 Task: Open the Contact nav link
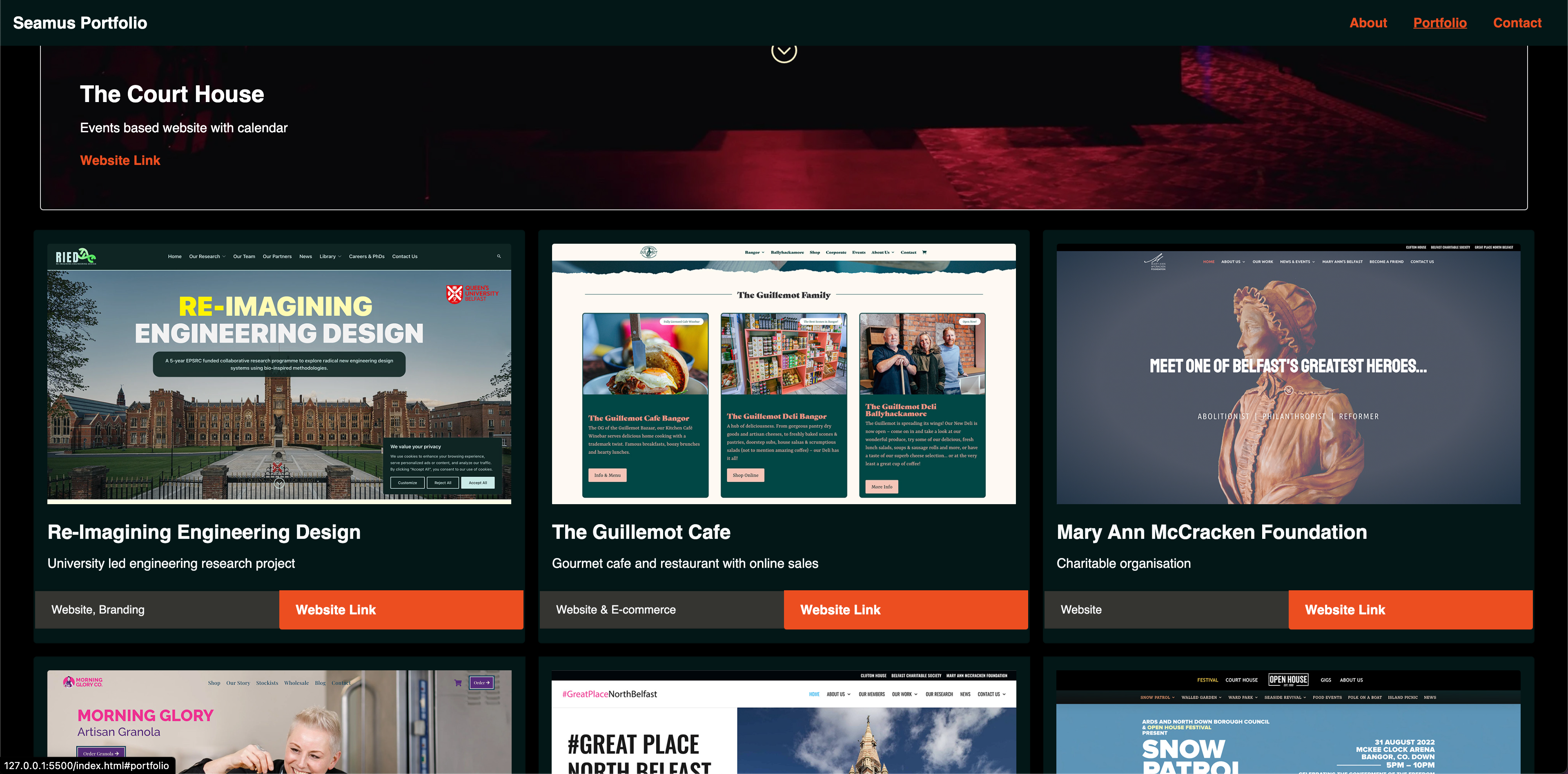[1517, 22]
